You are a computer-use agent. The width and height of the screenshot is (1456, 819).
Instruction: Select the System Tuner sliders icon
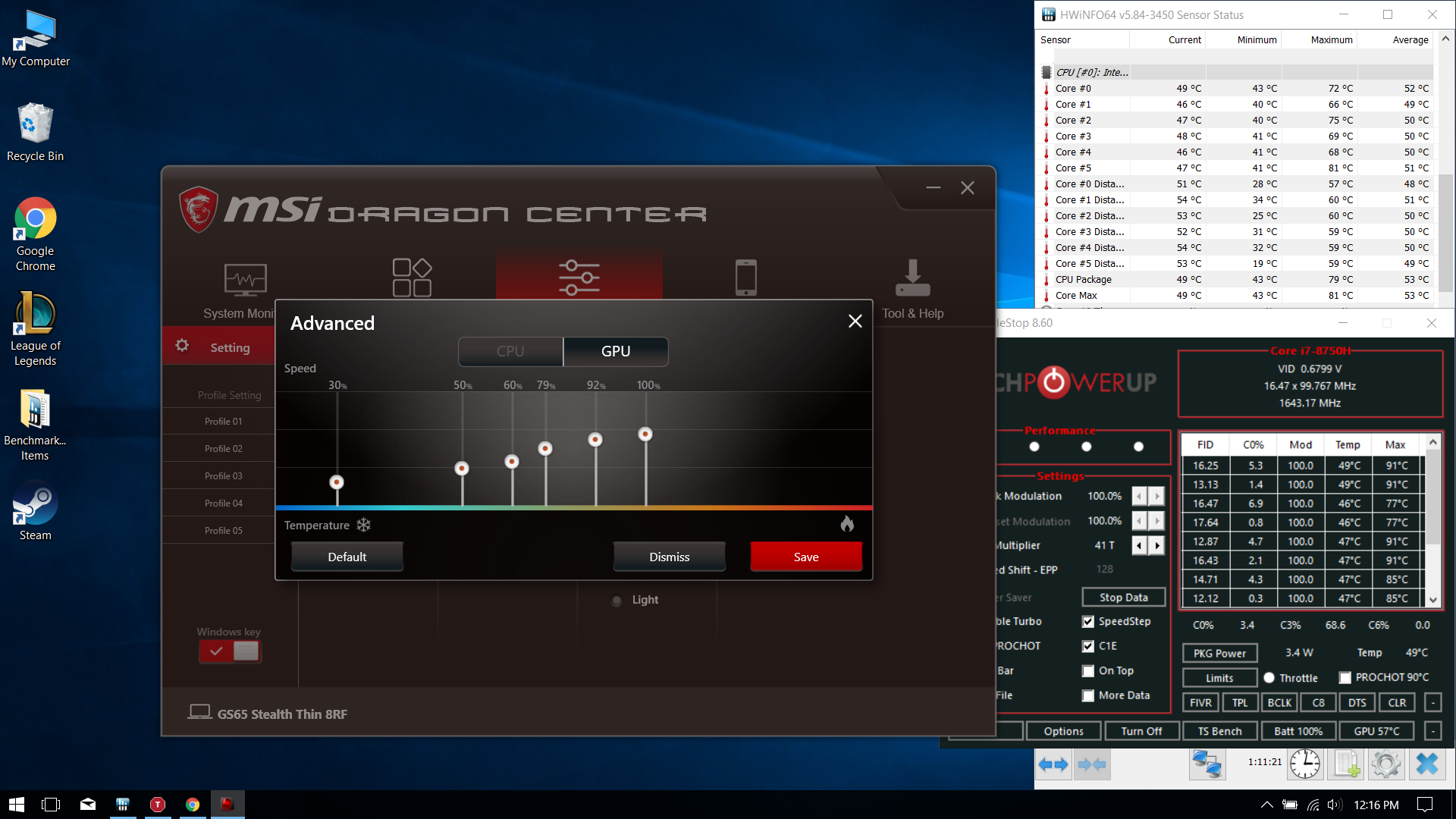tap(579, 278)
